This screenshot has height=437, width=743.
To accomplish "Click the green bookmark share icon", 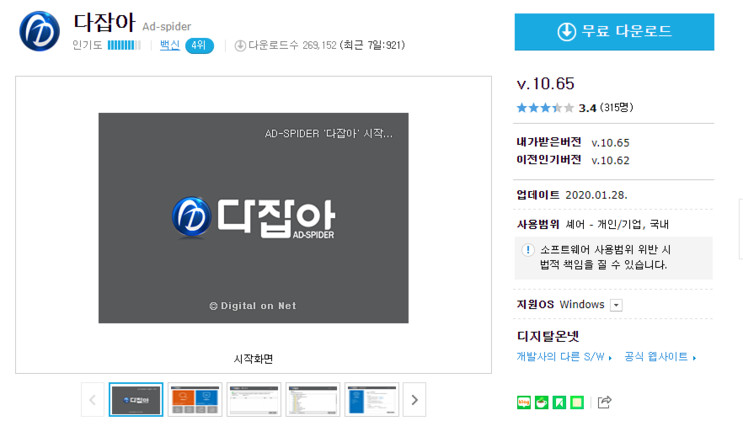I will pyautogui.click(x=559, y=402).
